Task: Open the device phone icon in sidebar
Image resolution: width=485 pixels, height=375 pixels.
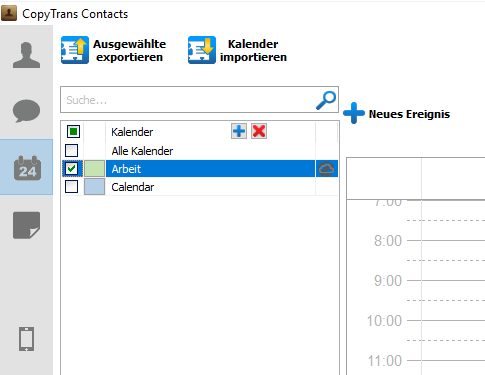Action: point(26,339)
